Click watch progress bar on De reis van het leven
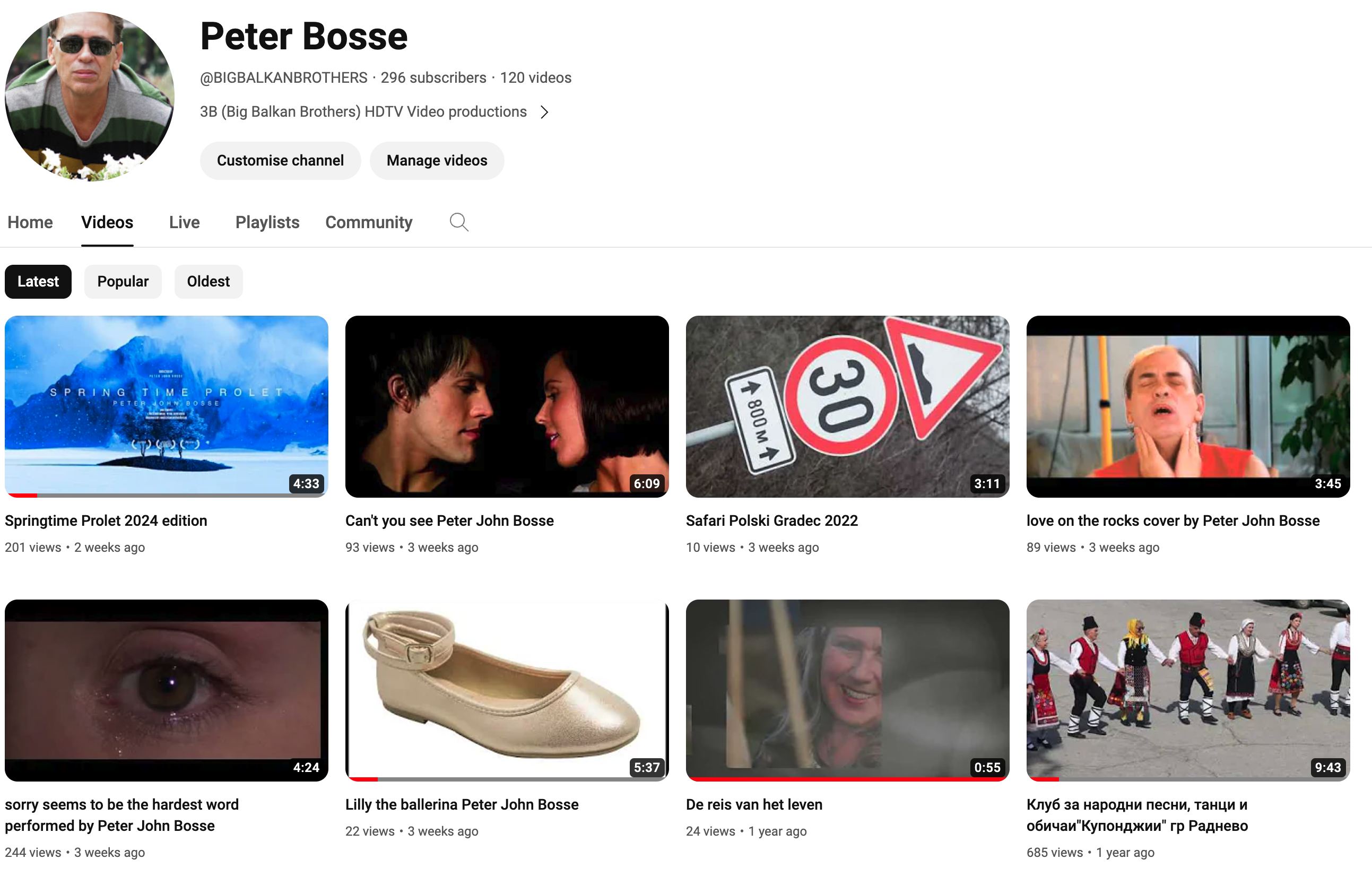This screenshot has width=1372, height=885. (847, 779)
